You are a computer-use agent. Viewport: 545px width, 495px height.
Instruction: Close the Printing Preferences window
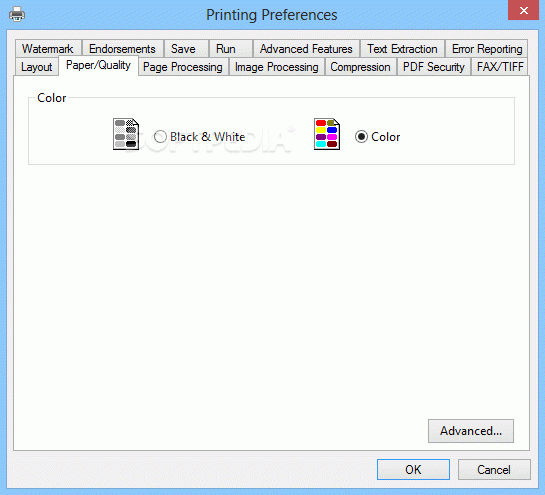tap(523, 10)
